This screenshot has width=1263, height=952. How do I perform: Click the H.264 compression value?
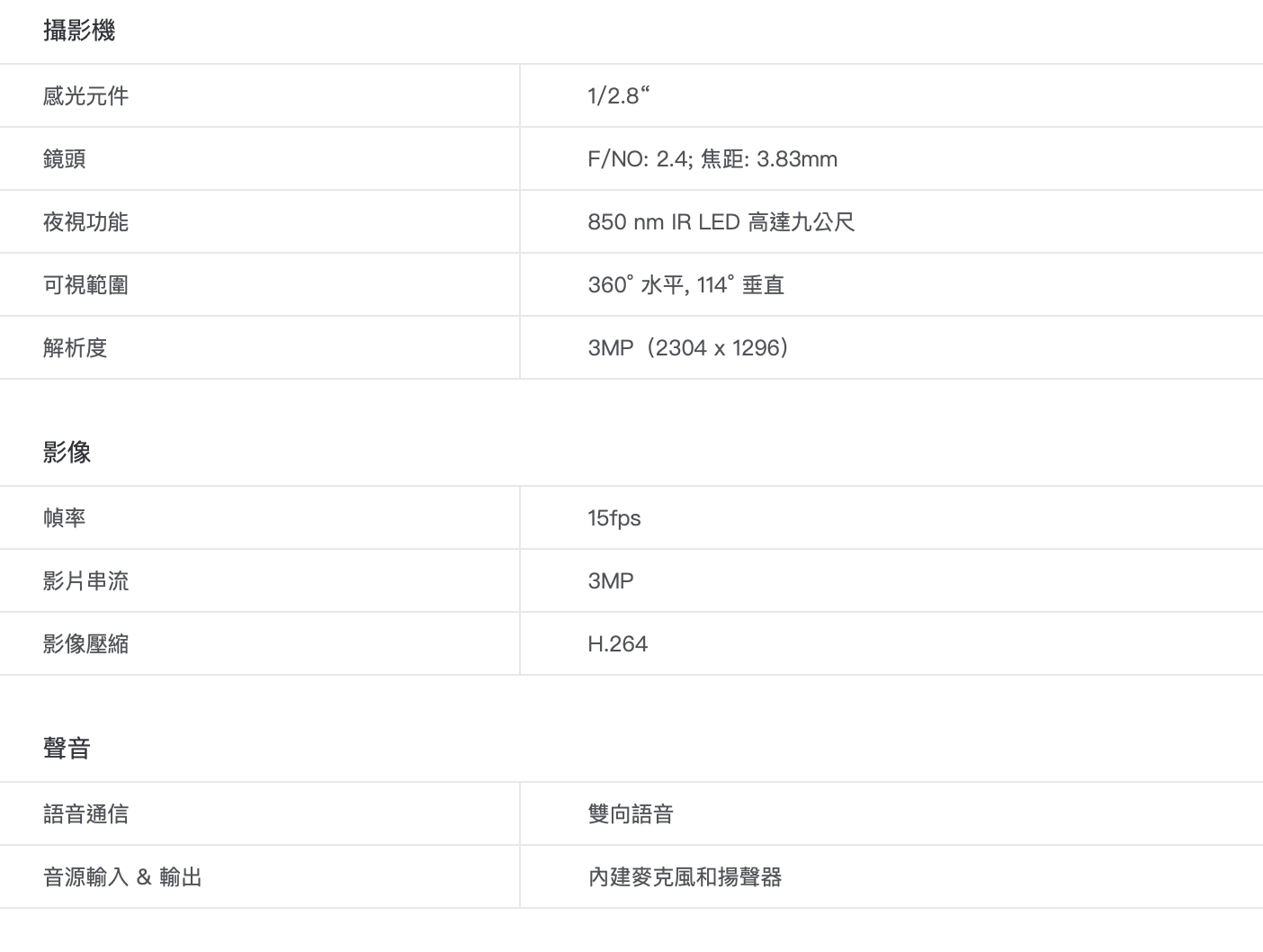tap(617, 644)
